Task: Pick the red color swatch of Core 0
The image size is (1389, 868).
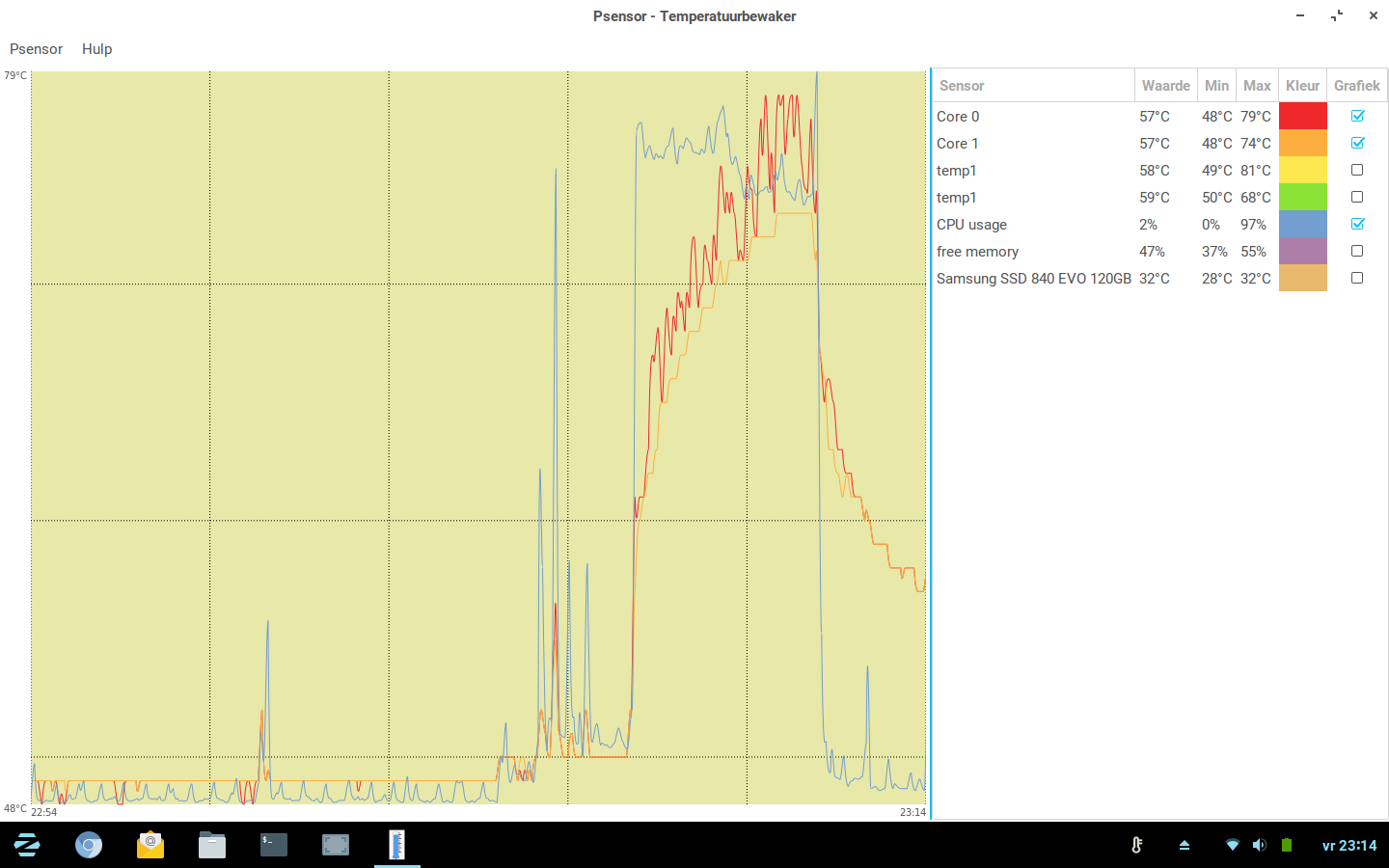Action: pyautogui.click(x=1303, y=116)
